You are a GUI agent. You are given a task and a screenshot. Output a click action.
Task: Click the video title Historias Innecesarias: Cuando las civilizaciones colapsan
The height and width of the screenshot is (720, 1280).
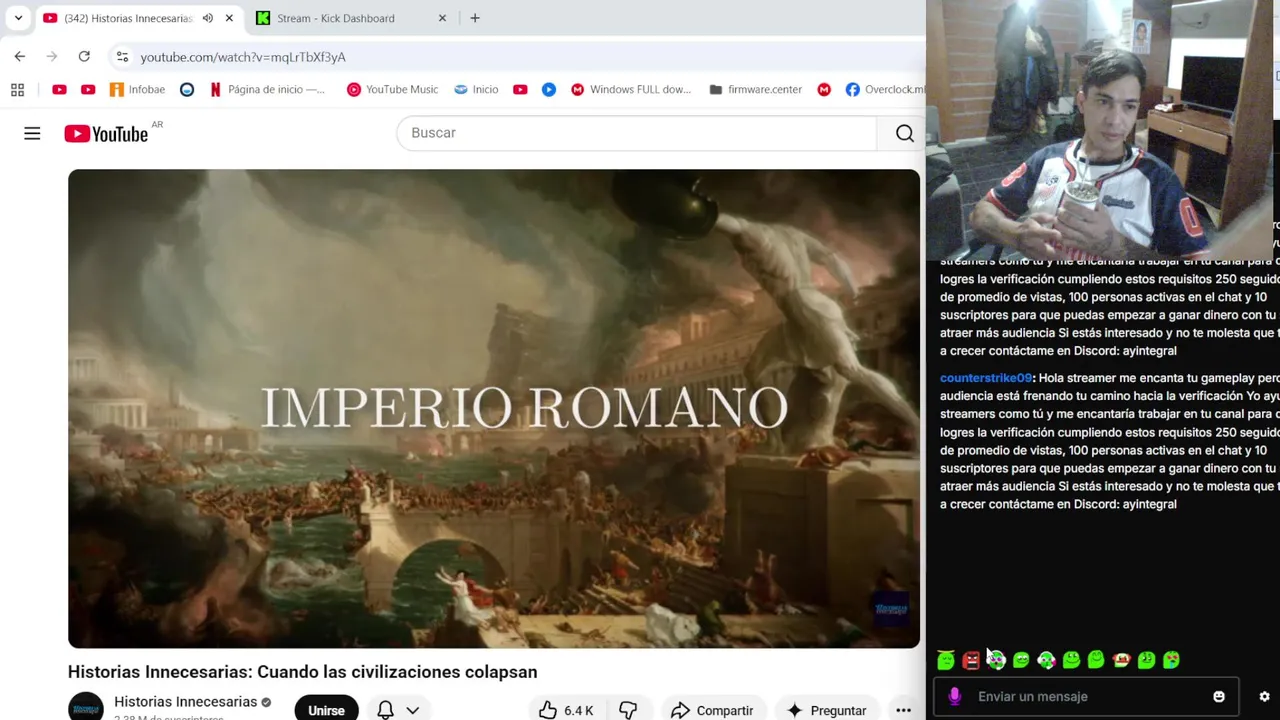pos(303,672)
